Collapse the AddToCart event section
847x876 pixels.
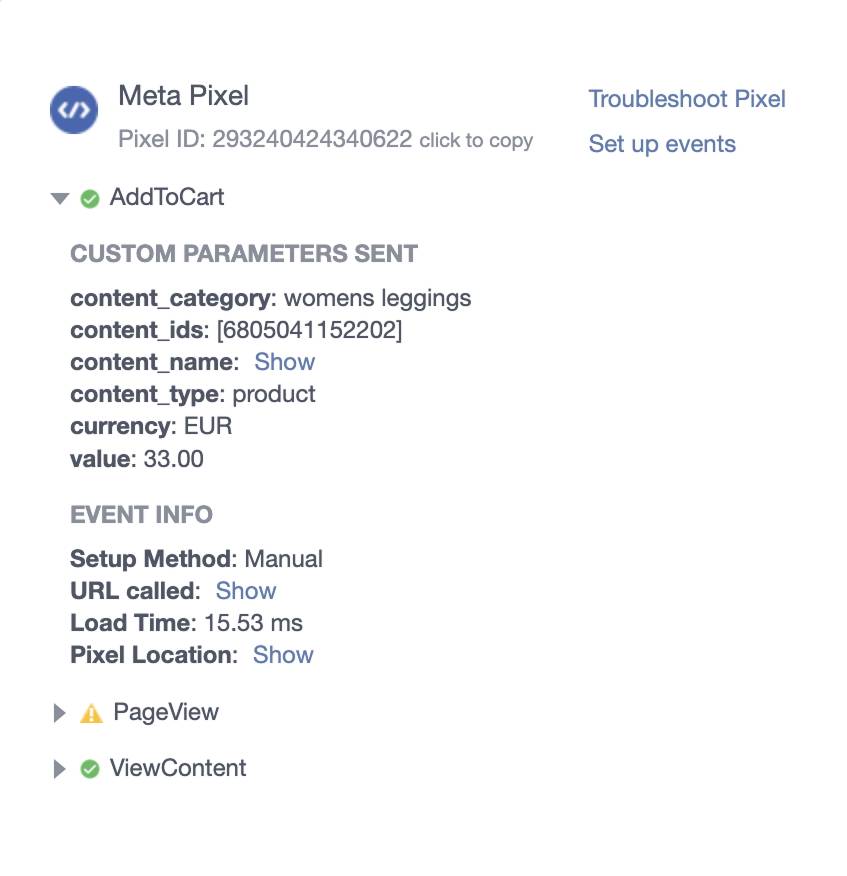tap(59, 198)
